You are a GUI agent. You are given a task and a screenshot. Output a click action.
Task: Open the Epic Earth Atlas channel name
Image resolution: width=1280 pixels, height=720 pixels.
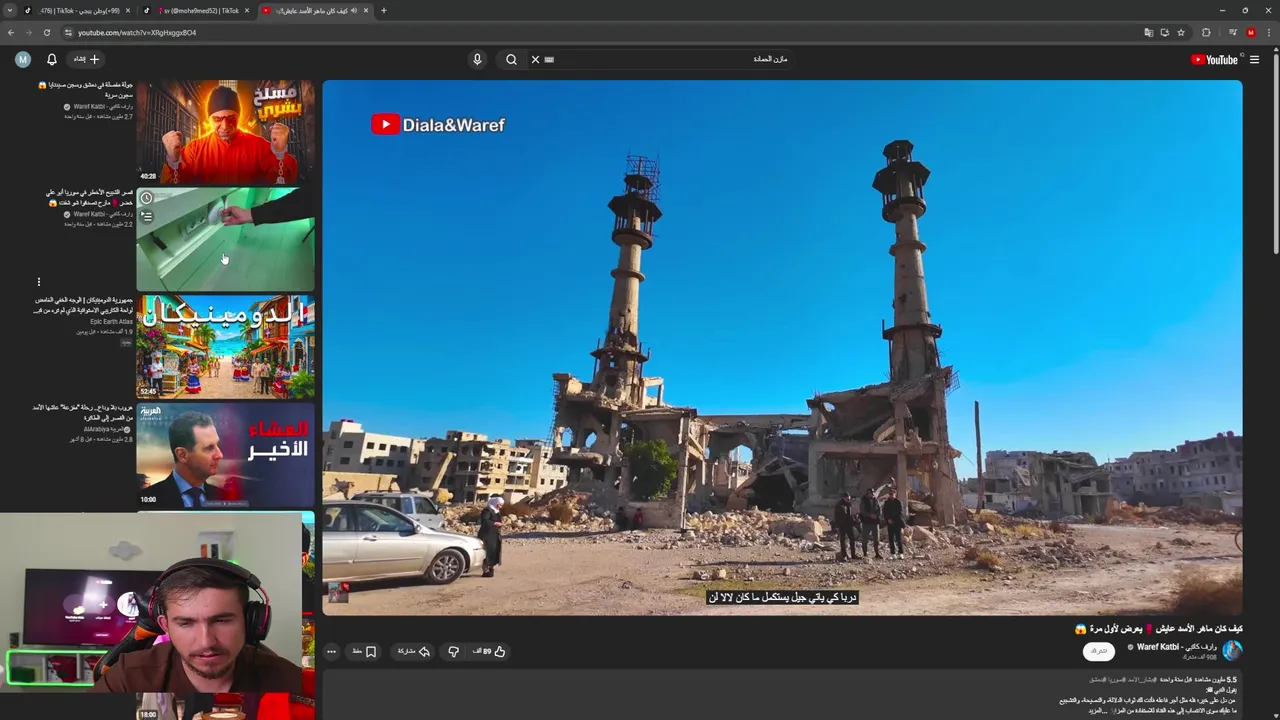click(111, 321)
